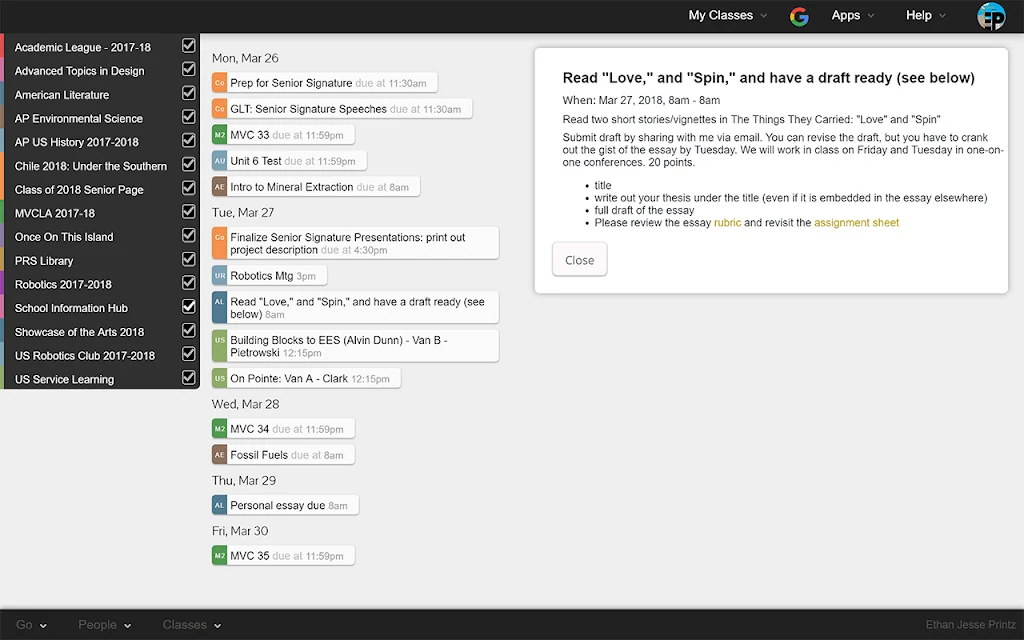
Task: Open the assignment sheet link
Action: pos(856,223)
